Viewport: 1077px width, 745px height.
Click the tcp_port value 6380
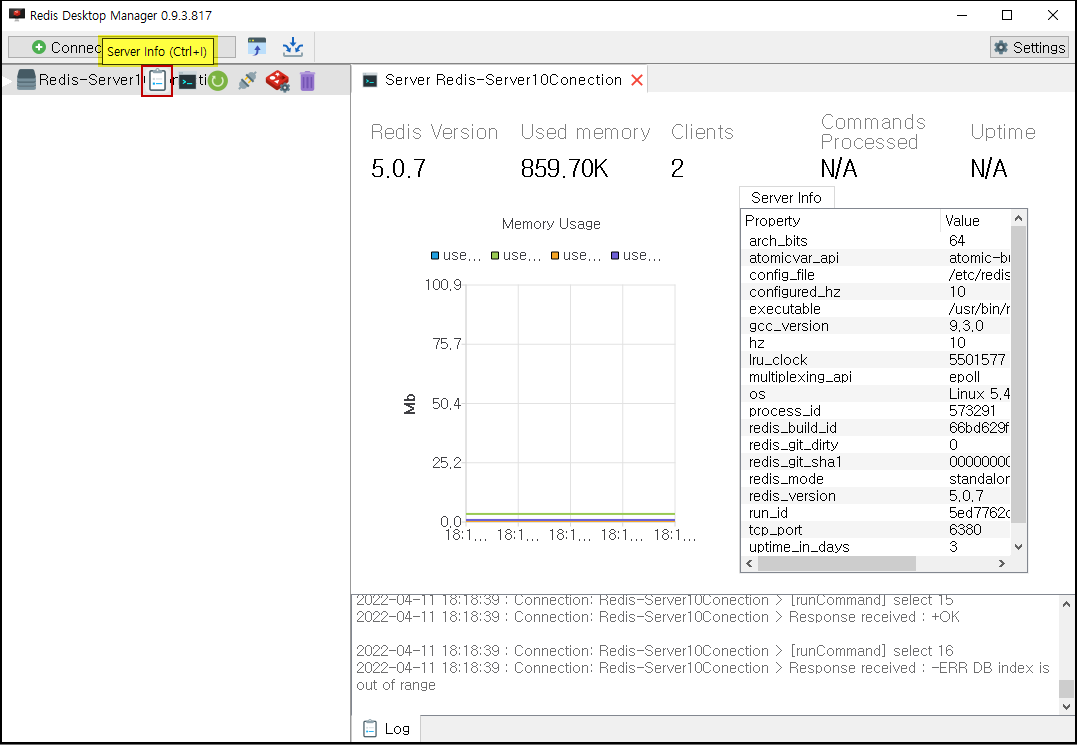[x=965, y=530]
